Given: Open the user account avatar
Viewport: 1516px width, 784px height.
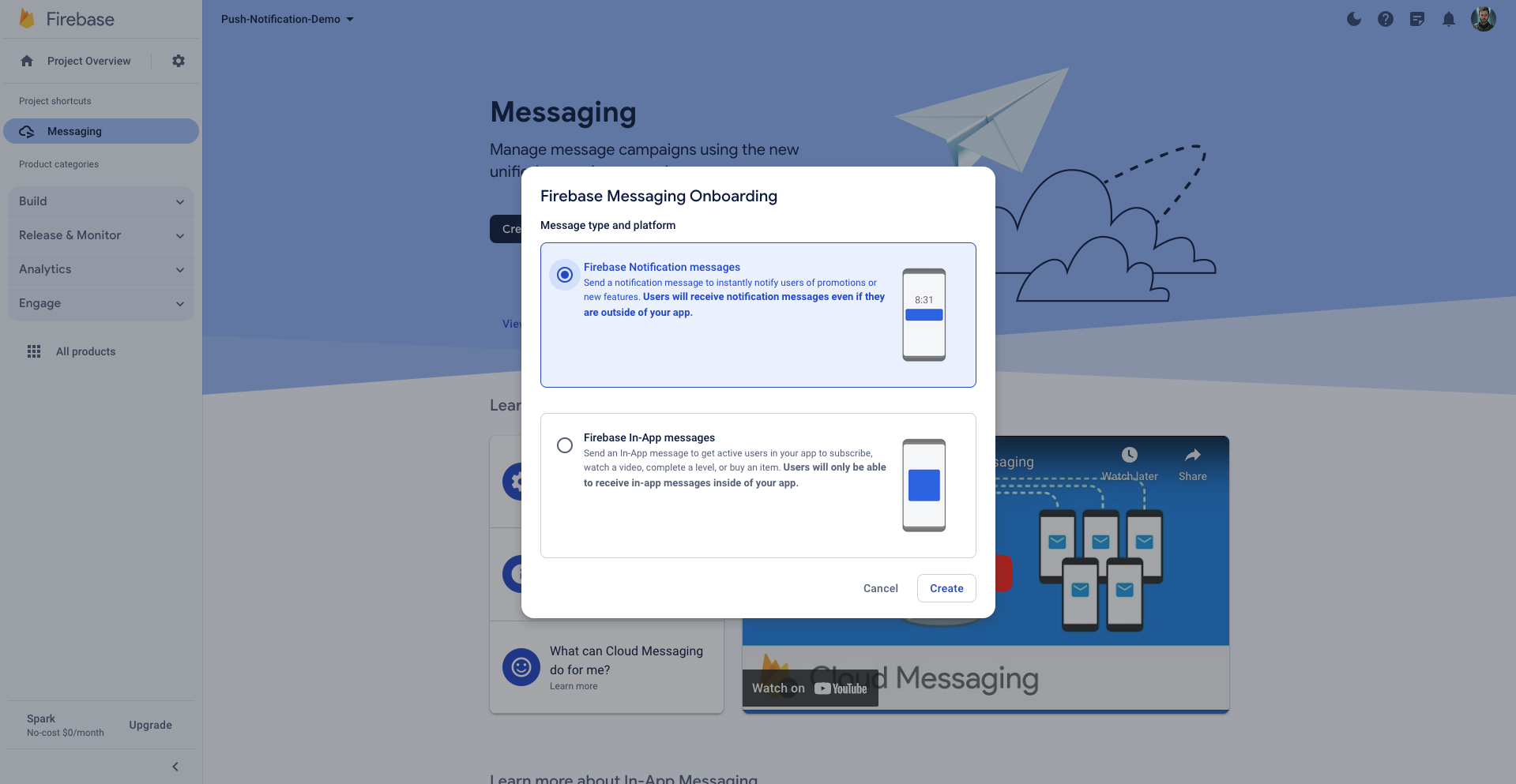Looking at the screenshot, I should (x=1484, y=19).
